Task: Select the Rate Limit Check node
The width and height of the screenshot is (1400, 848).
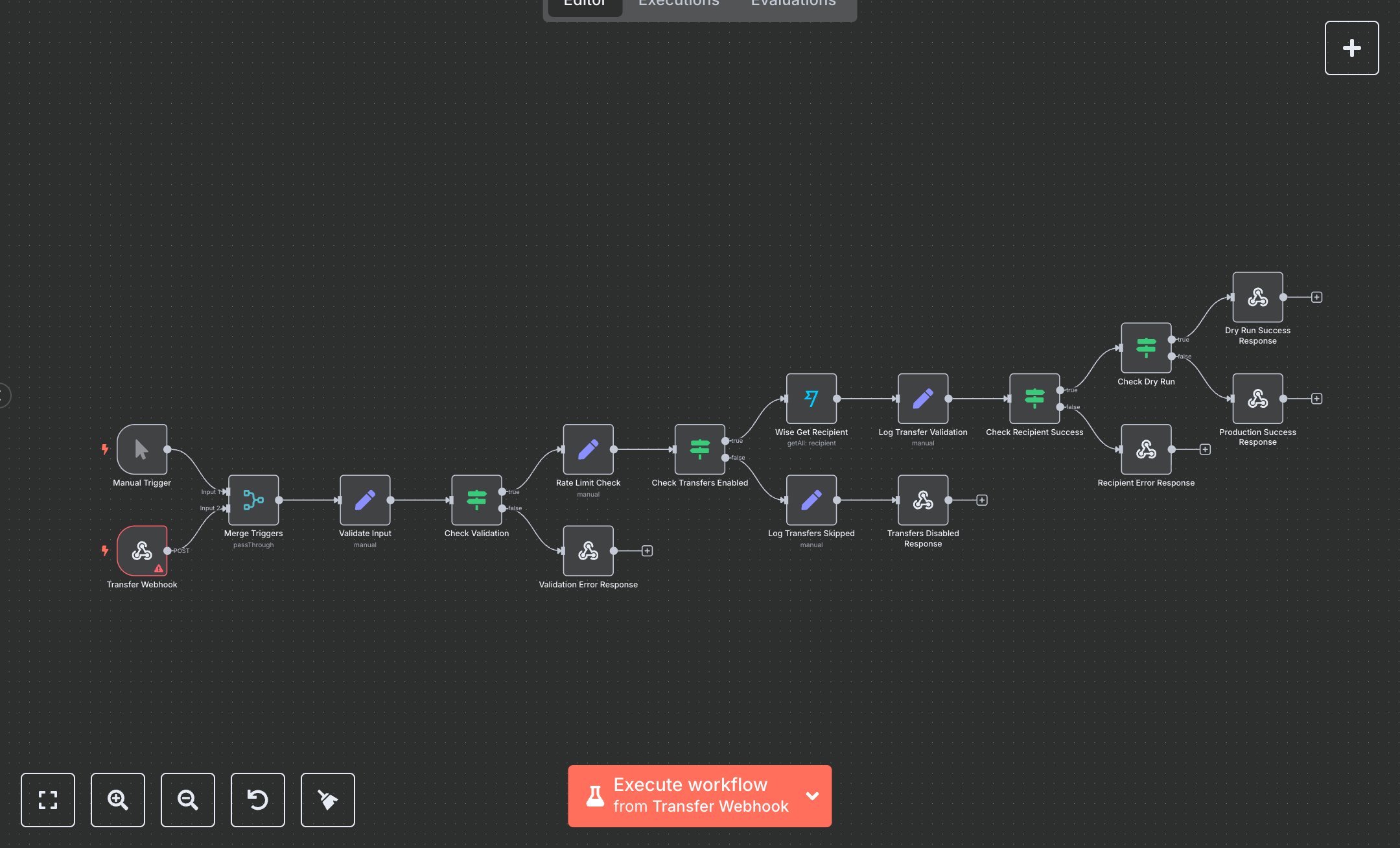Action: pyautogui.click(x=588, y=449)
